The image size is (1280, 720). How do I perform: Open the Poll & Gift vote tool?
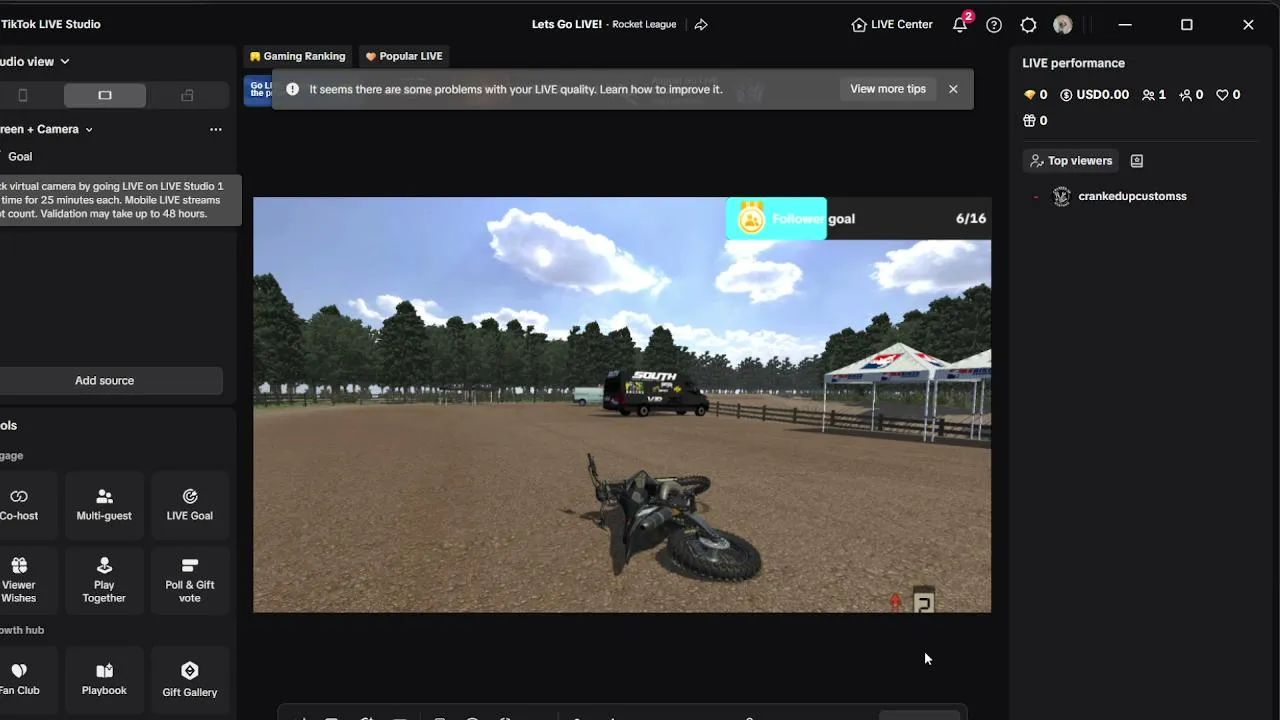(190, 580)
